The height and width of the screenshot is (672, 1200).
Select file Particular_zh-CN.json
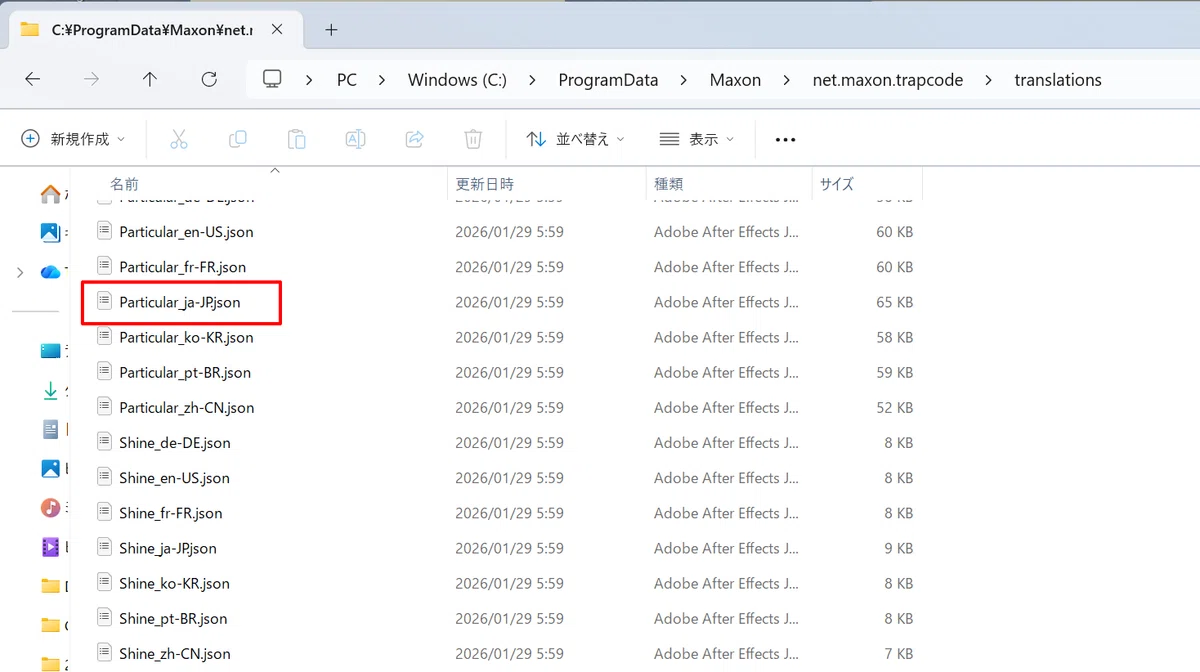(186, 407)
